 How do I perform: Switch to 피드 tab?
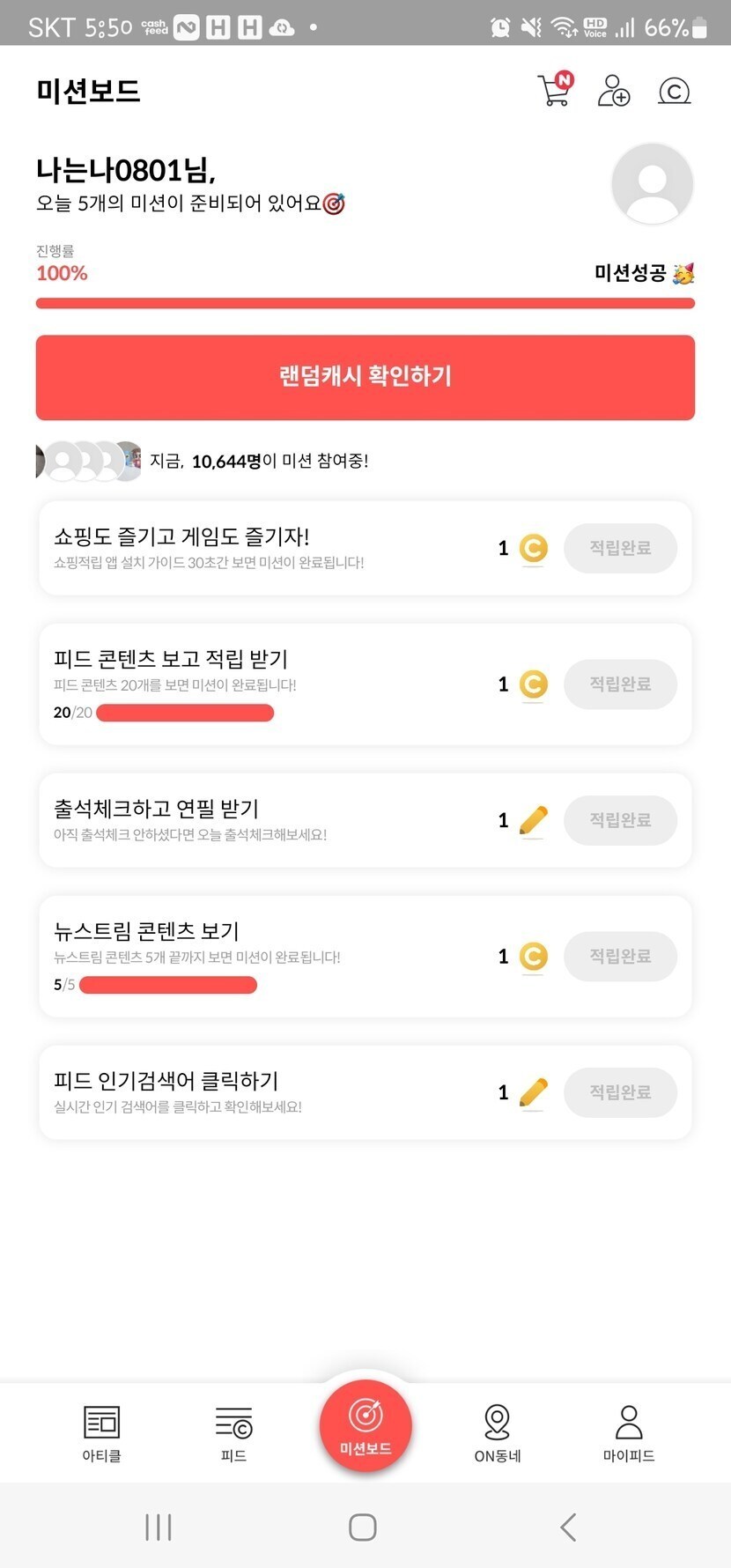pyautogui.click(x=233, y=1432)
